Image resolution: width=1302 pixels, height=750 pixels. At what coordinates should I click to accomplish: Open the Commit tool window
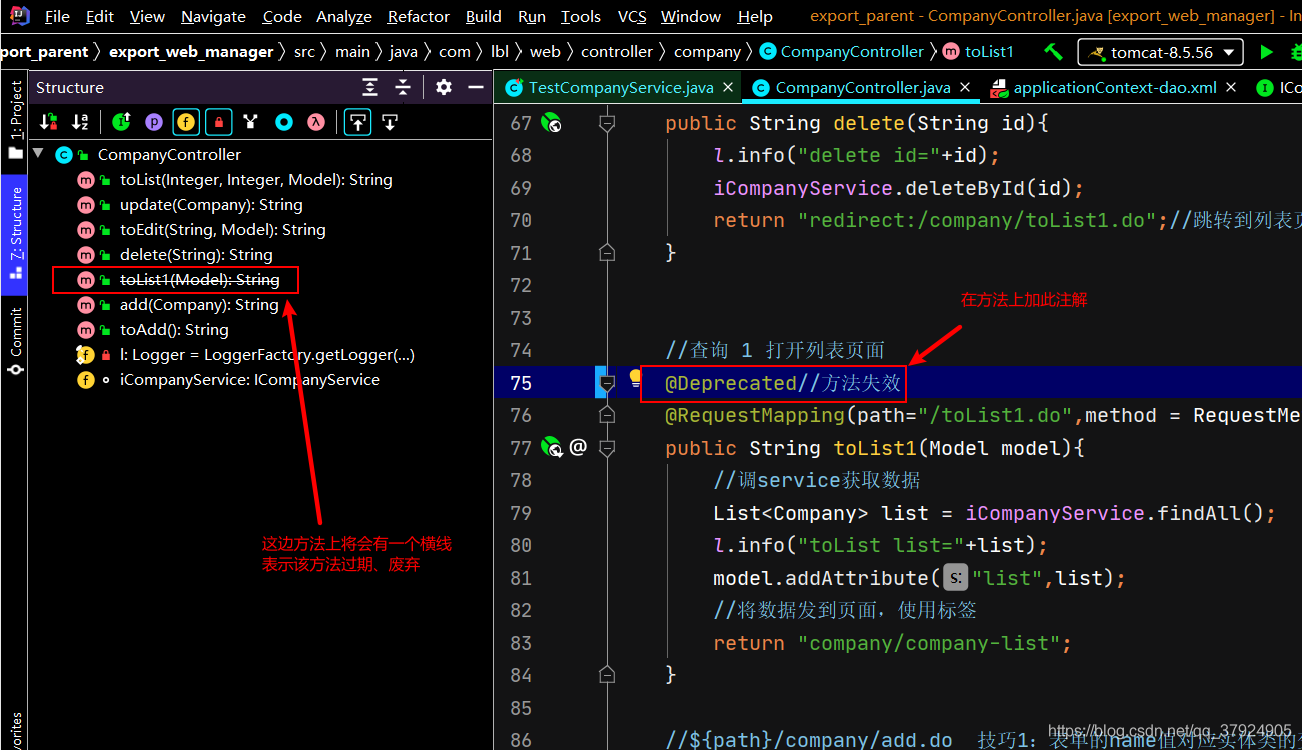pyautogui.click(x=15, y=342)
